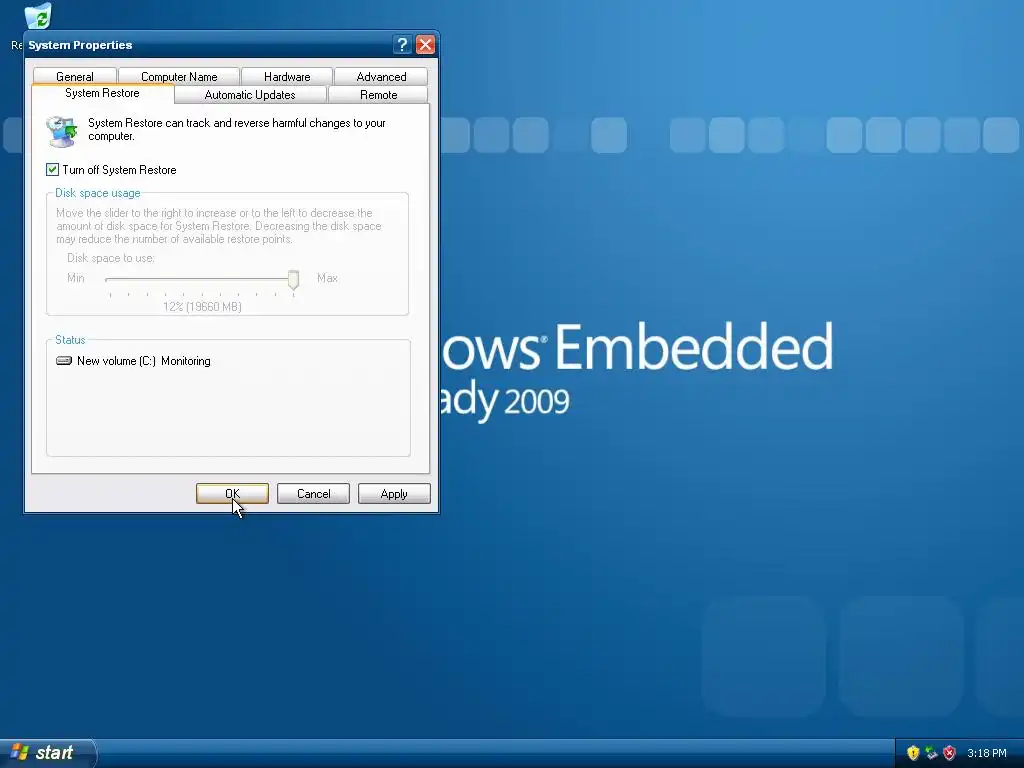Open the Start menu

[47, 753]
